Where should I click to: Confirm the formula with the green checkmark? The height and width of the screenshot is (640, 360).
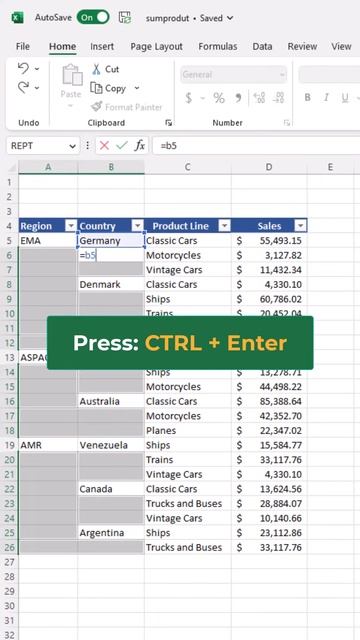pyautogui.click(x=122, y=146)
